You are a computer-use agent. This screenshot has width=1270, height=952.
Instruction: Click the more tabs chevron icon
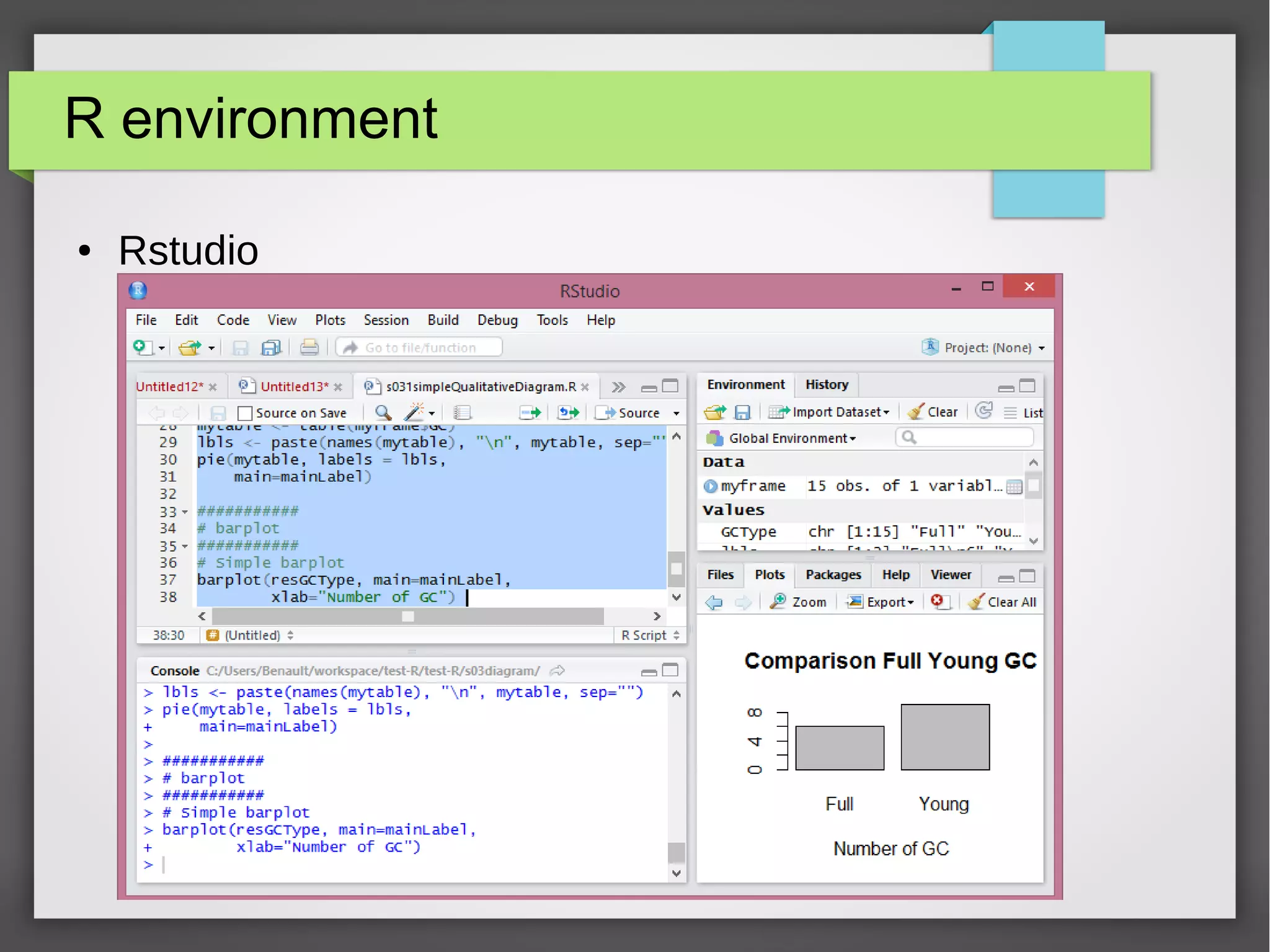(618, 387)
